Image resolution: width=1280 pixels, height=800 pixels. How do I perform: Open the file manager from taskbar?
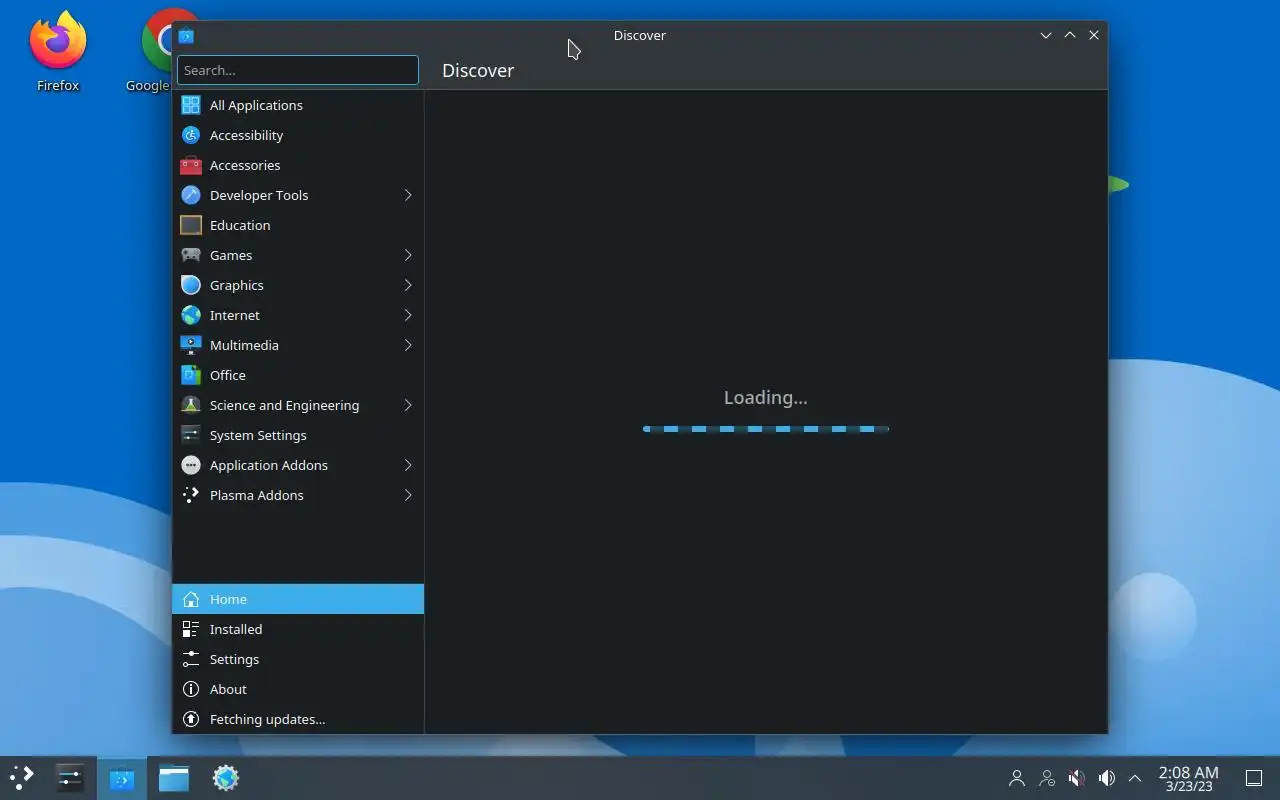pyautogui.click(x=174, y=777)
